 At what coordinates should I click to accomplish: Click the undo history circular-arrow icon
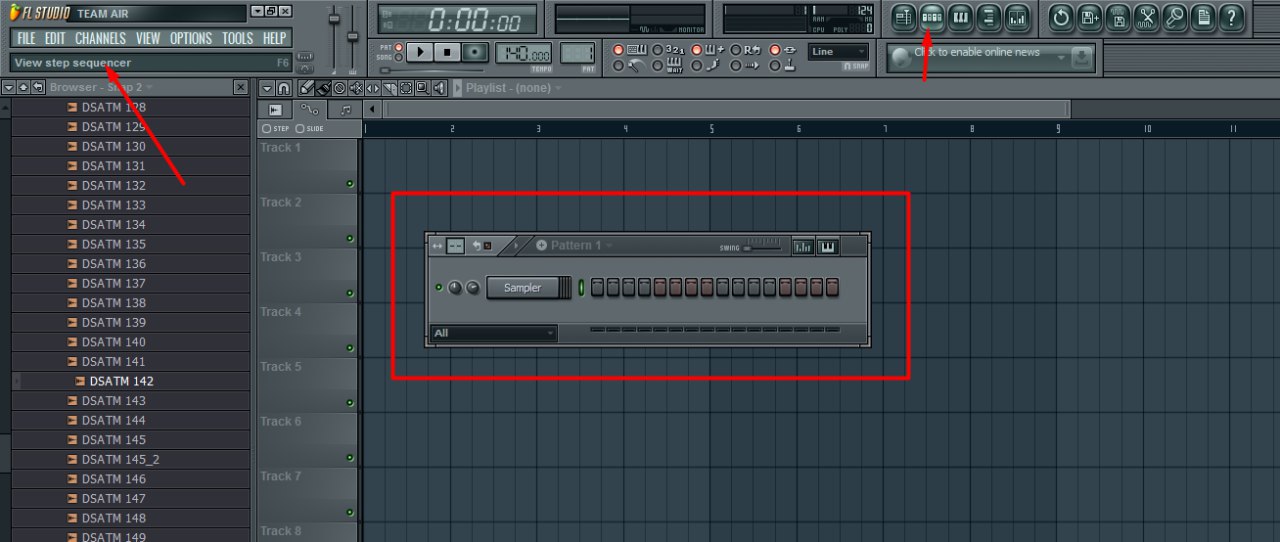pyautogui.click(x=1062, y=16)
